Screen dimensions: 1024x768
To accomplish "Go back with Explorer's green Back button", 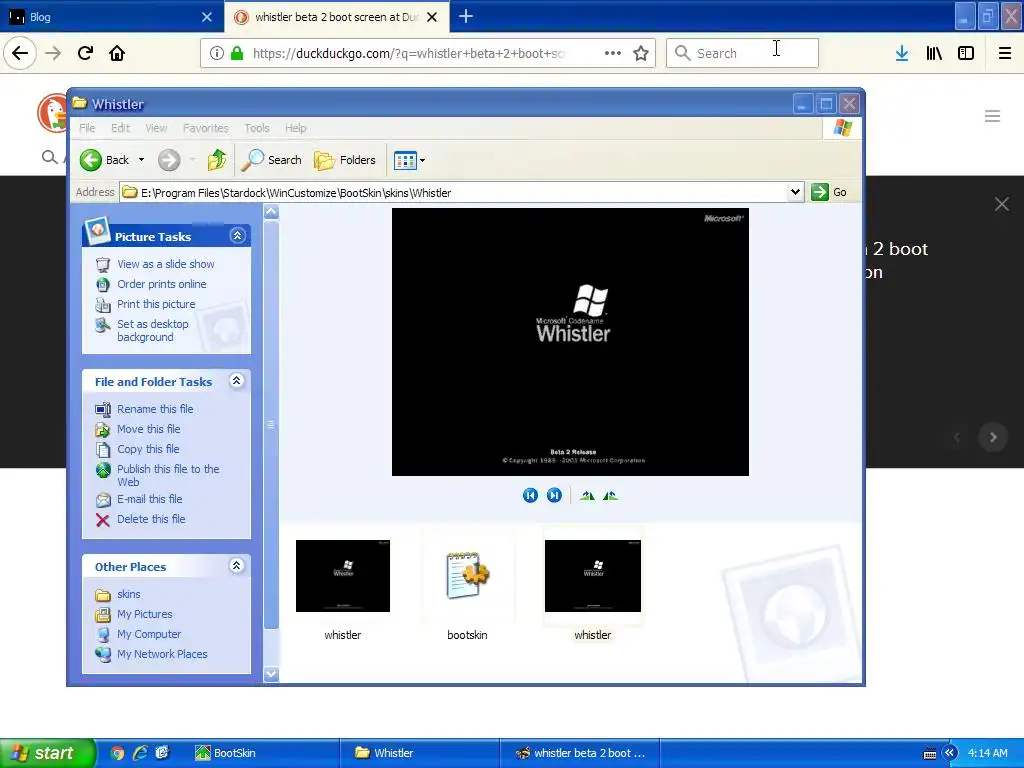I will [x=104, y=160].
